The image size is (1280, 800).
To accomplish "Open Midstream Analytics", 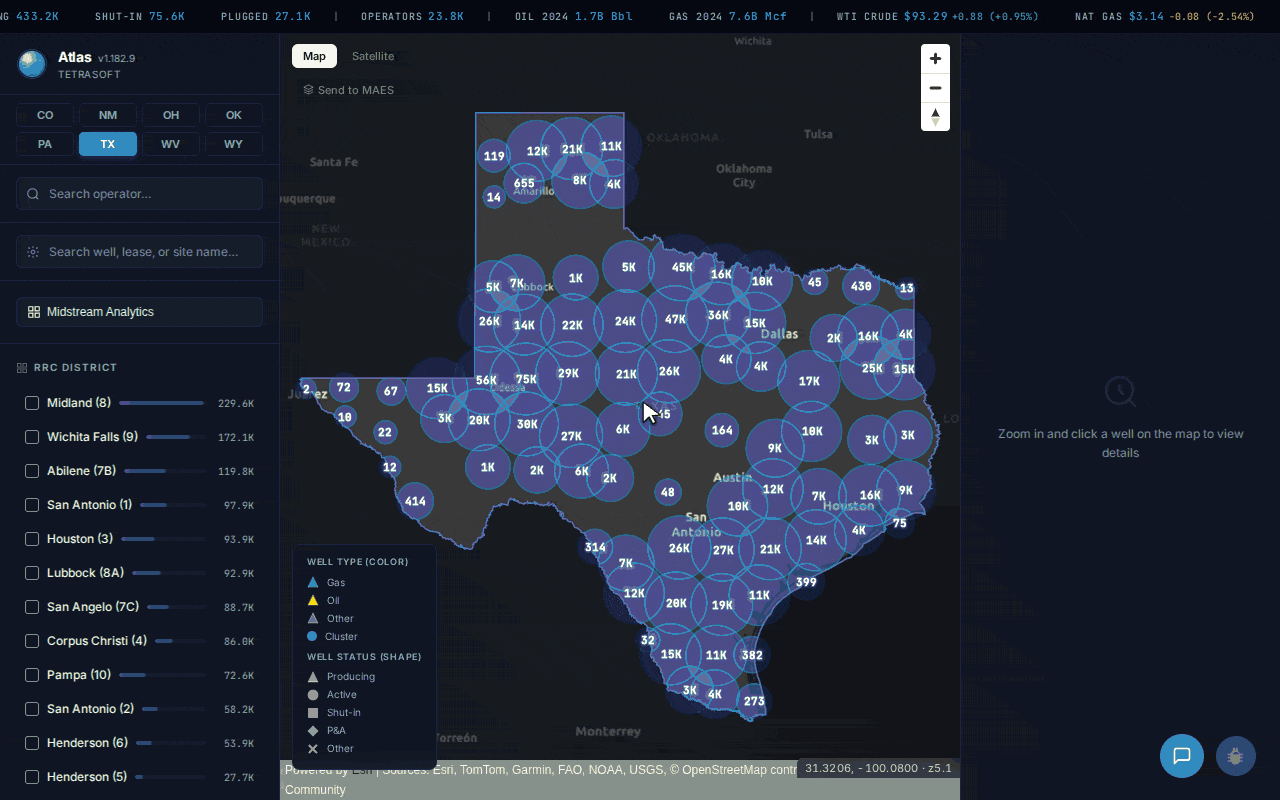I will point(139,312).
